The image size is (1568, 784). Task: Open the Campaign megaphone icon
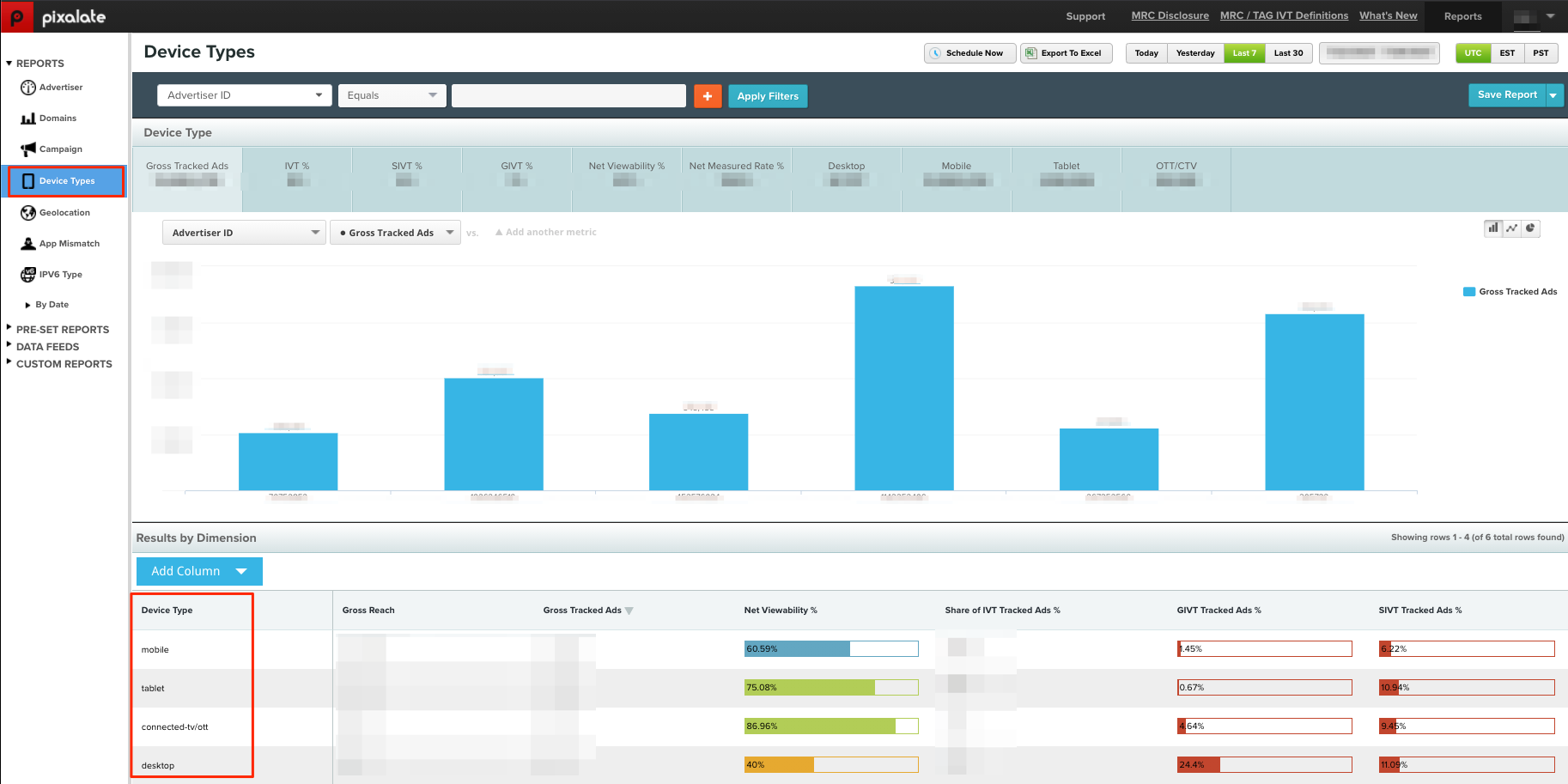[28, 149]
